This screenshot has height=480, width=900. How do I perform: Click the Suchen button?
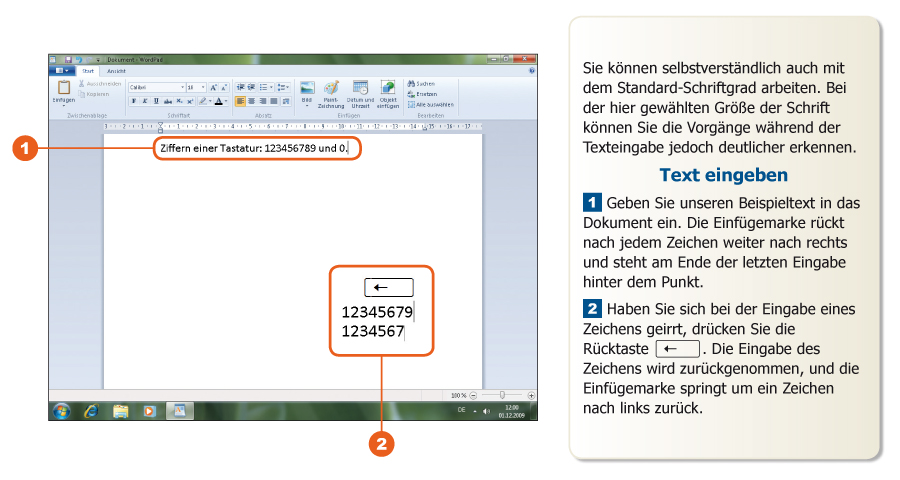pyautogui.click(x=421, y=84)
